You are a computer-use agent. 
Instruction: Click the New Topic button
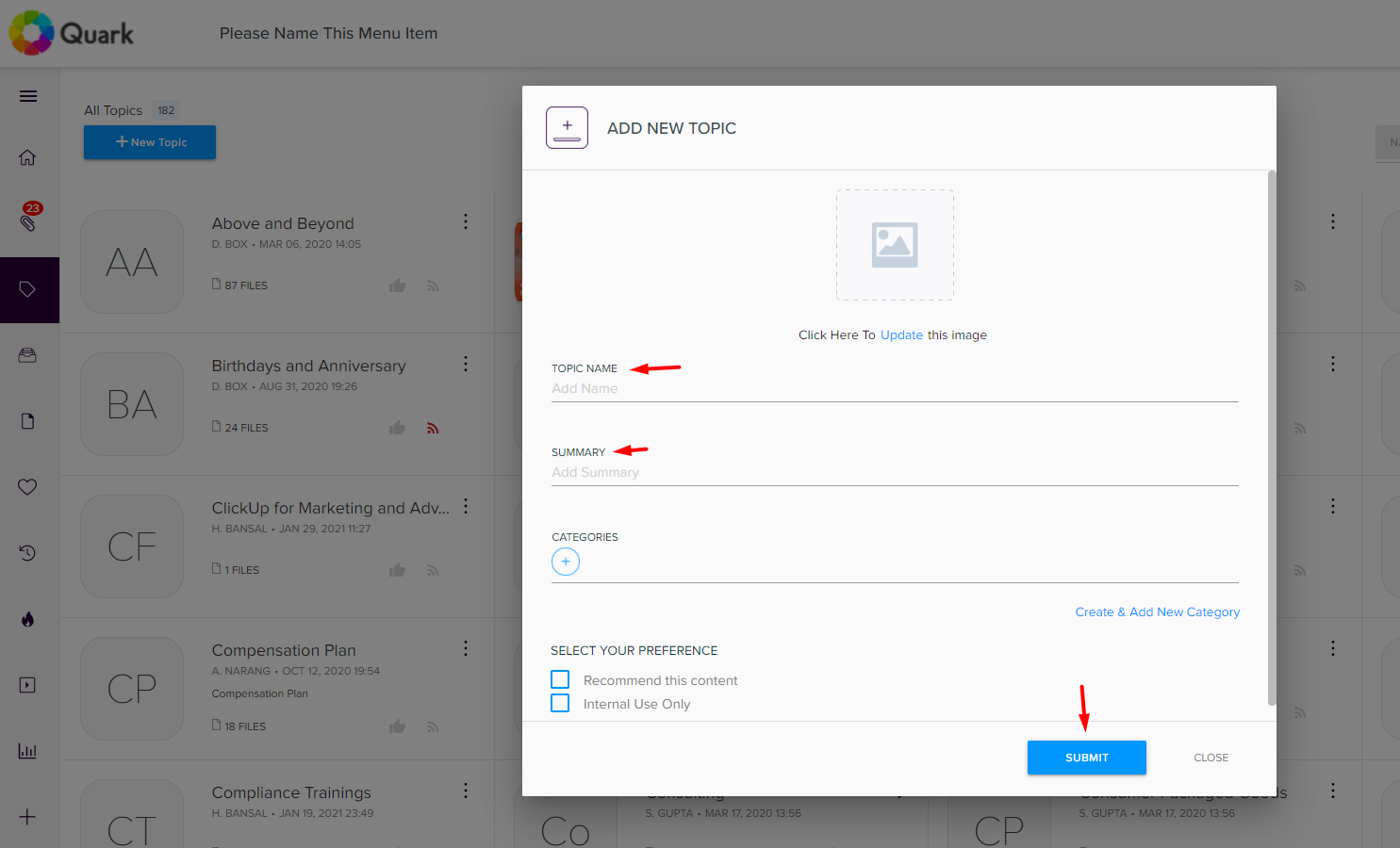tap(150, 142)
